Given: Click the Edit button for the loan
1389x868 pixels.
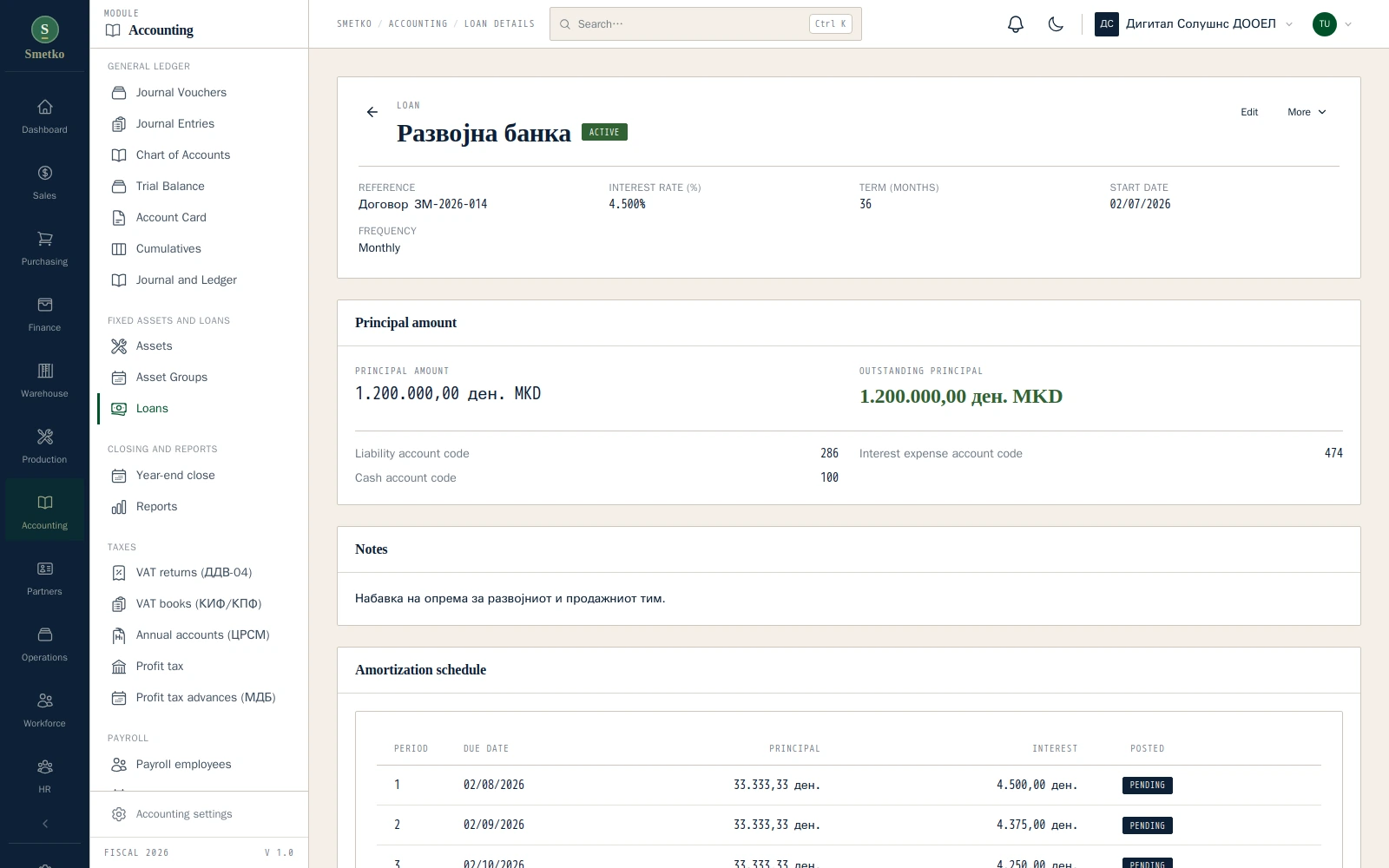Looking at the screenshot, I should (1249, 112).
